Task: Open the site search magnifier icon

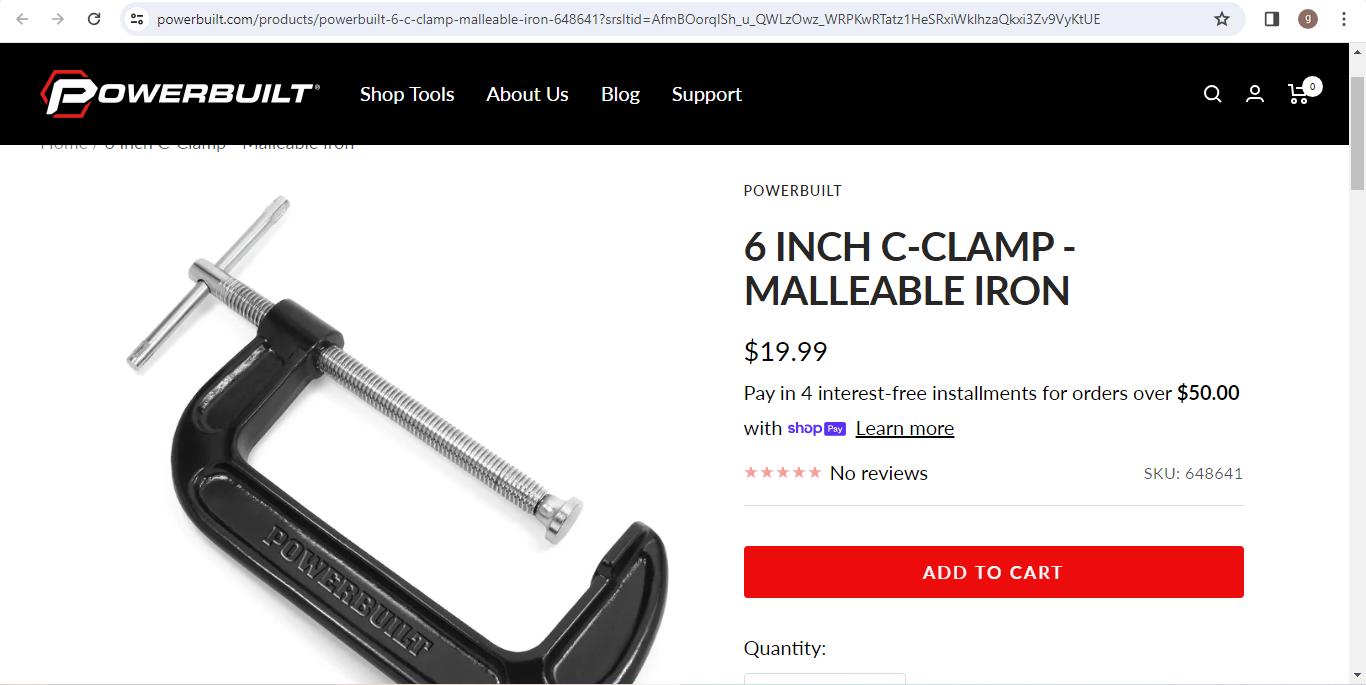Action: tap(1212, 94)
